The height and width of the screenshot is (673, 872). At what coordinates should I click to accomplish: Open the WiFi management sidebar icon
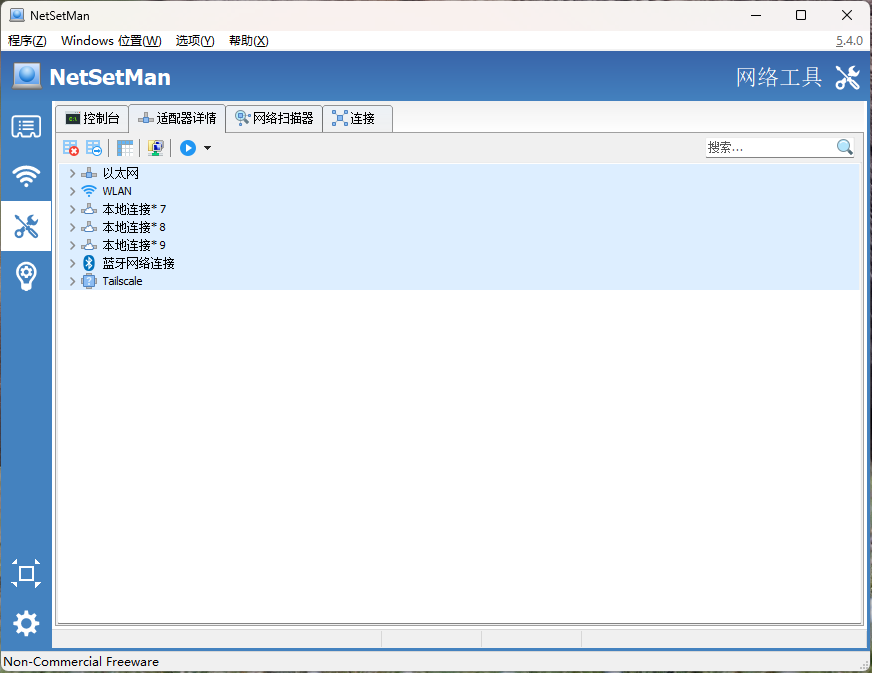click(x=26, y=176)
